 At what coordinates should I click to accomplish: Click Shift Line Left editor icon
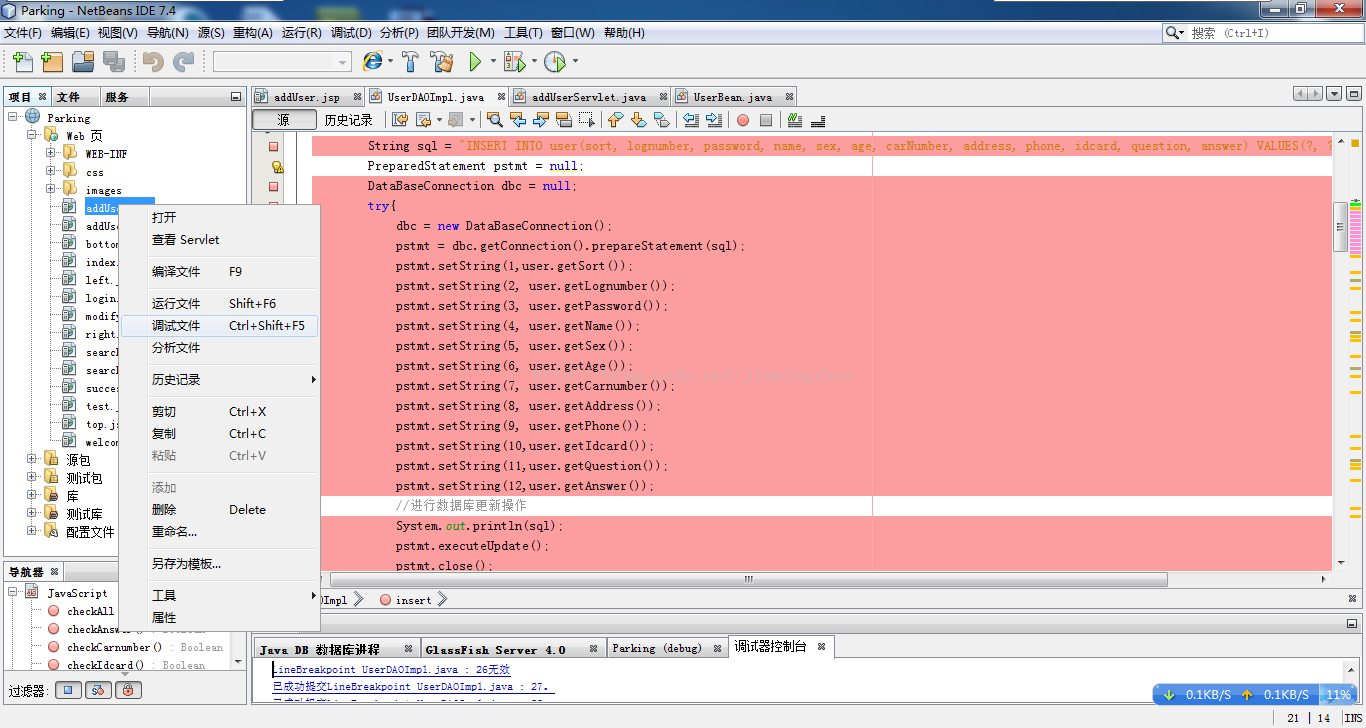(x=691, y=120)
